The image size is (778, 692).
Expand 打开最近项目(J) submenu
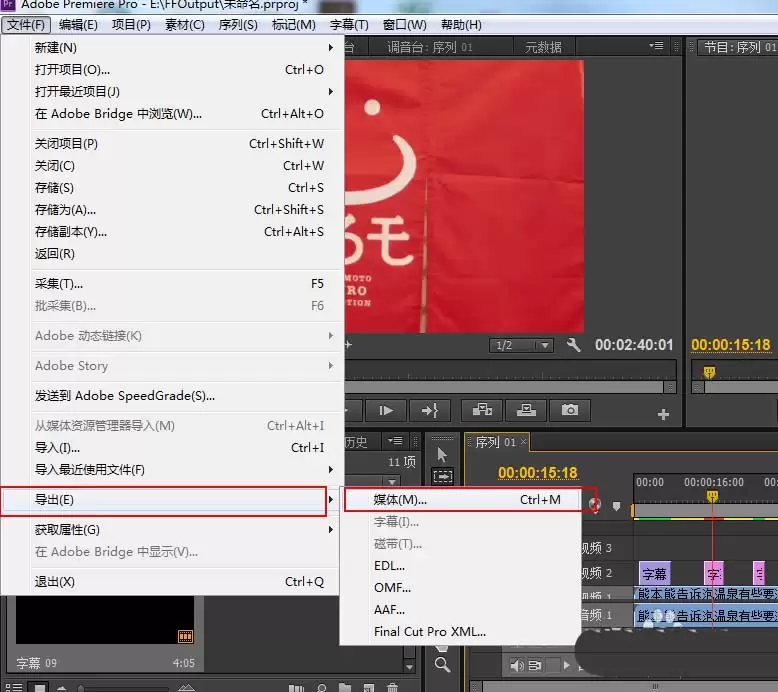coord(184,92)
